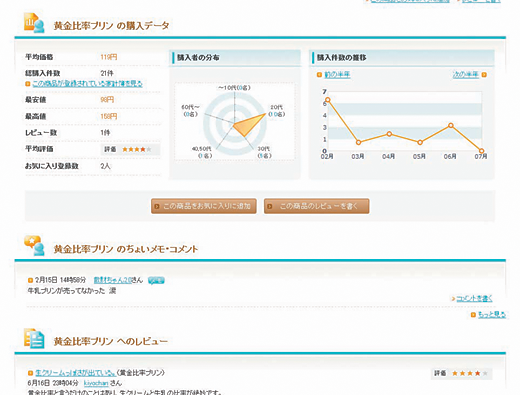Click the purchase data section chart icon
Image resolution: width=520 pixels, height=395 pixels.
(x=34, y=23)
